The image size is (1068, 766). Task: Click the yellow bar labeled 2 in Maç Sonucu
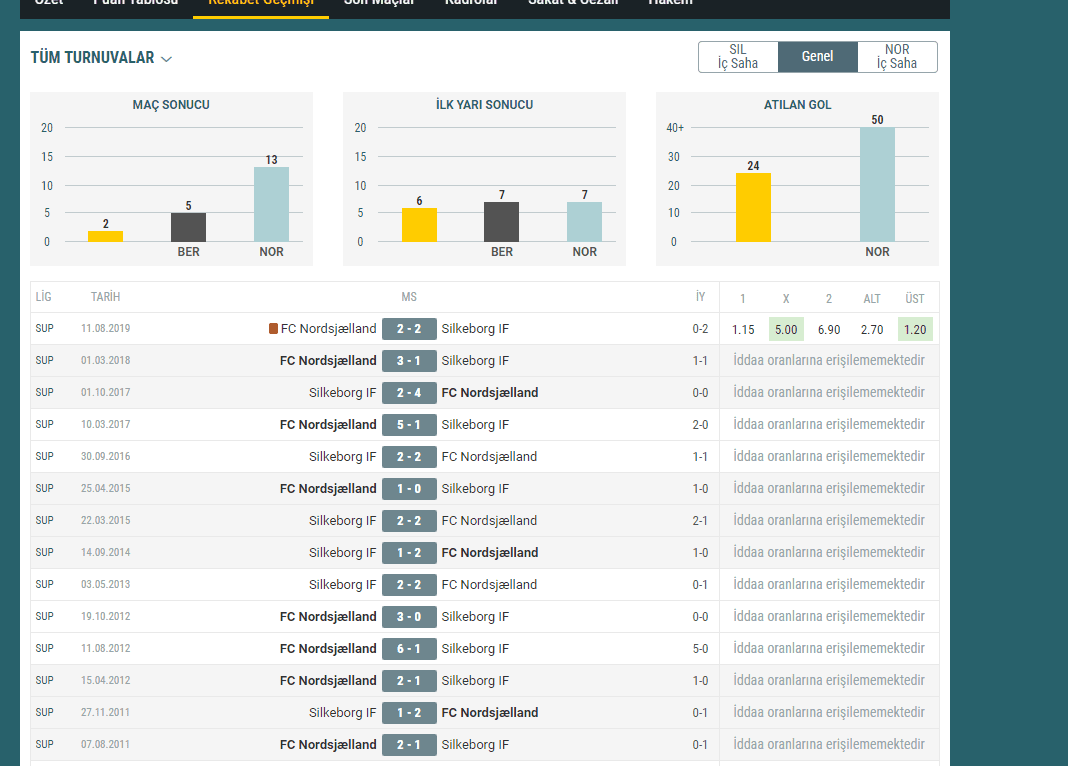(x=106, y=236)
